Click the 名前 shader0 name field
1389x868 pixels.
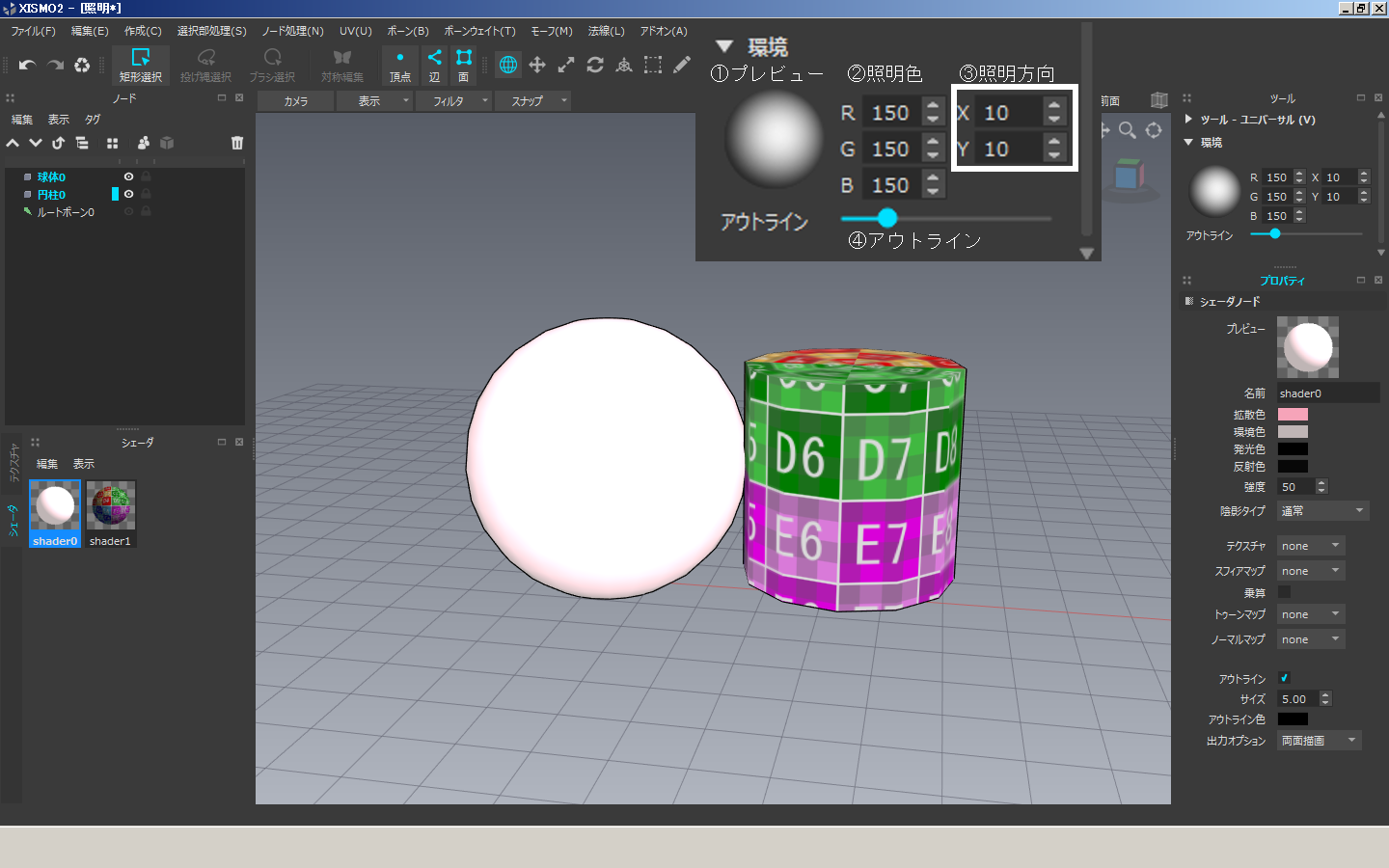coord(1328,393)
